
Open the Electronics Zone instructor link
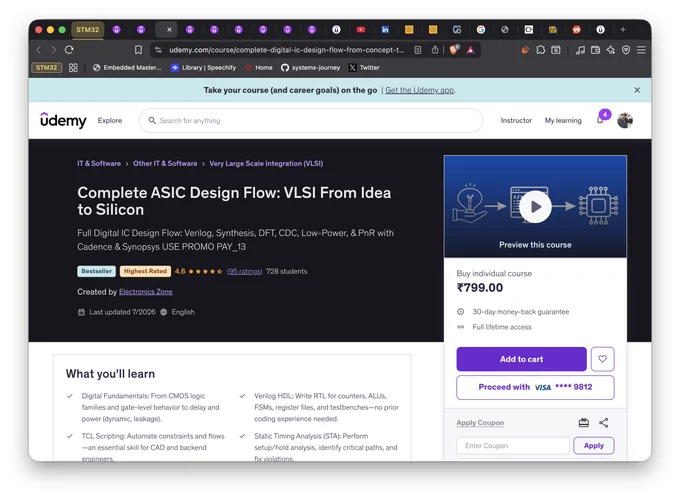point(146,292)
